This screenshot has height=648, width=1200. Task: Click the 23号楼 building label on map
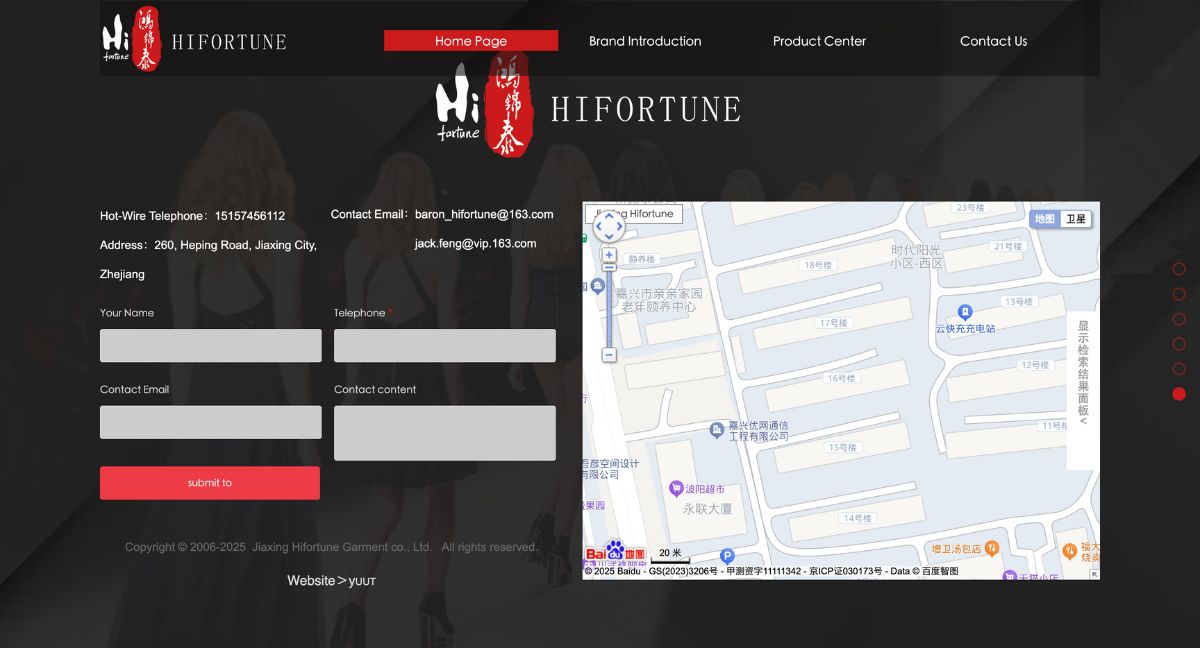971,208
